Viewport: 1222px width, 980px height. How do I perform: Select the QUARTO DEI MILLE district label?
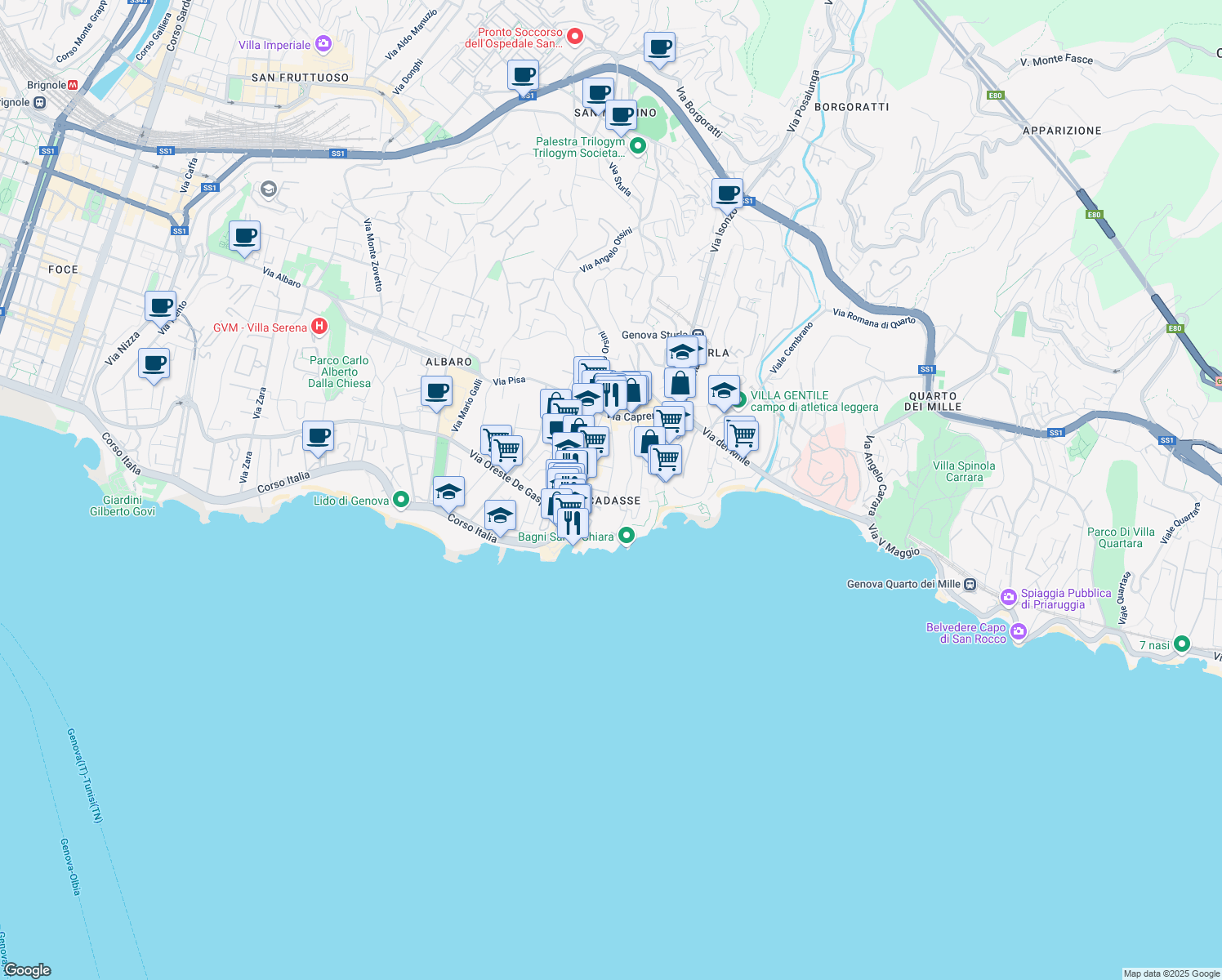(x=933, y=401)
